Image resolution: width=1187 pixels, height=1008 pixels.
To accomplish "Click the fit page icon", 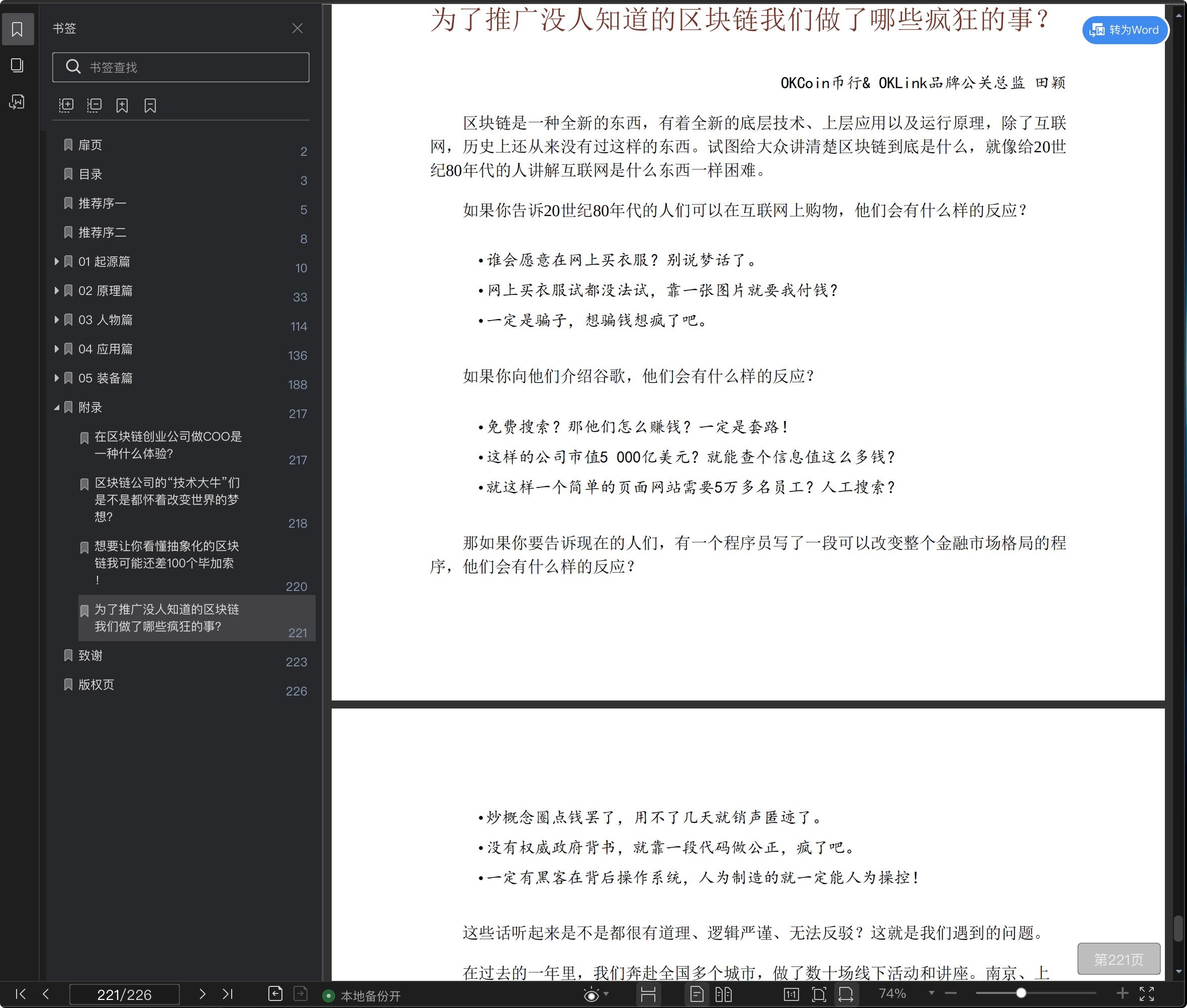I will [x=819, y=995].
